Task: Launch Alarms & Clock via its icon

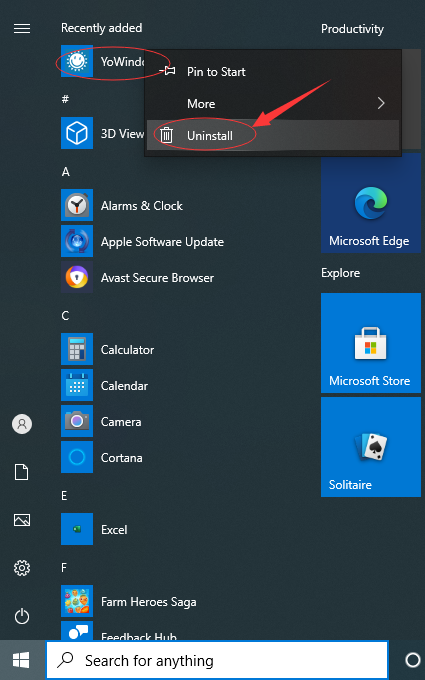Action: pos(77,205)
